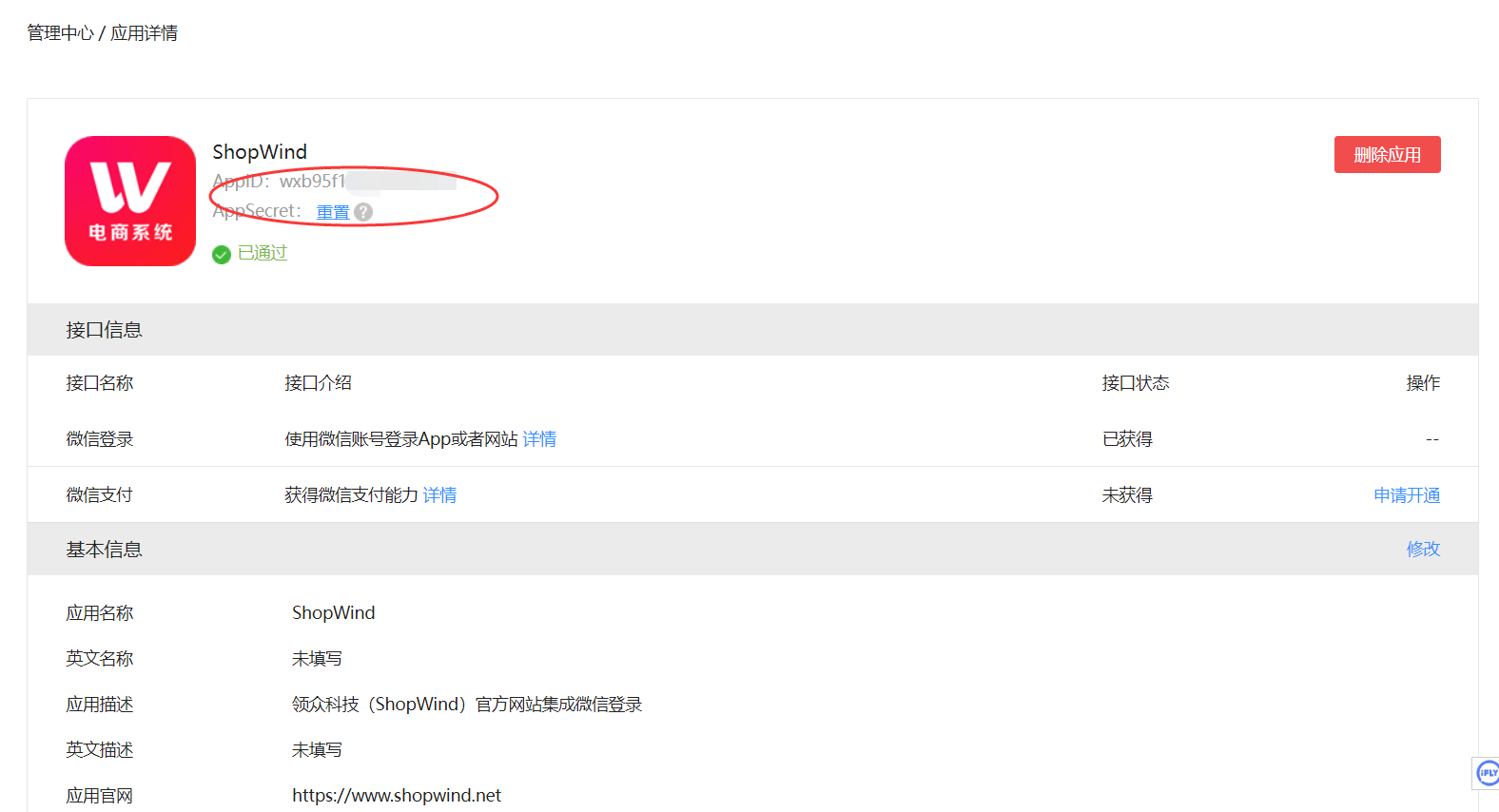Click the 接口名称 column header
This screenshot has height=812, width=1499.
click(100, 383)
